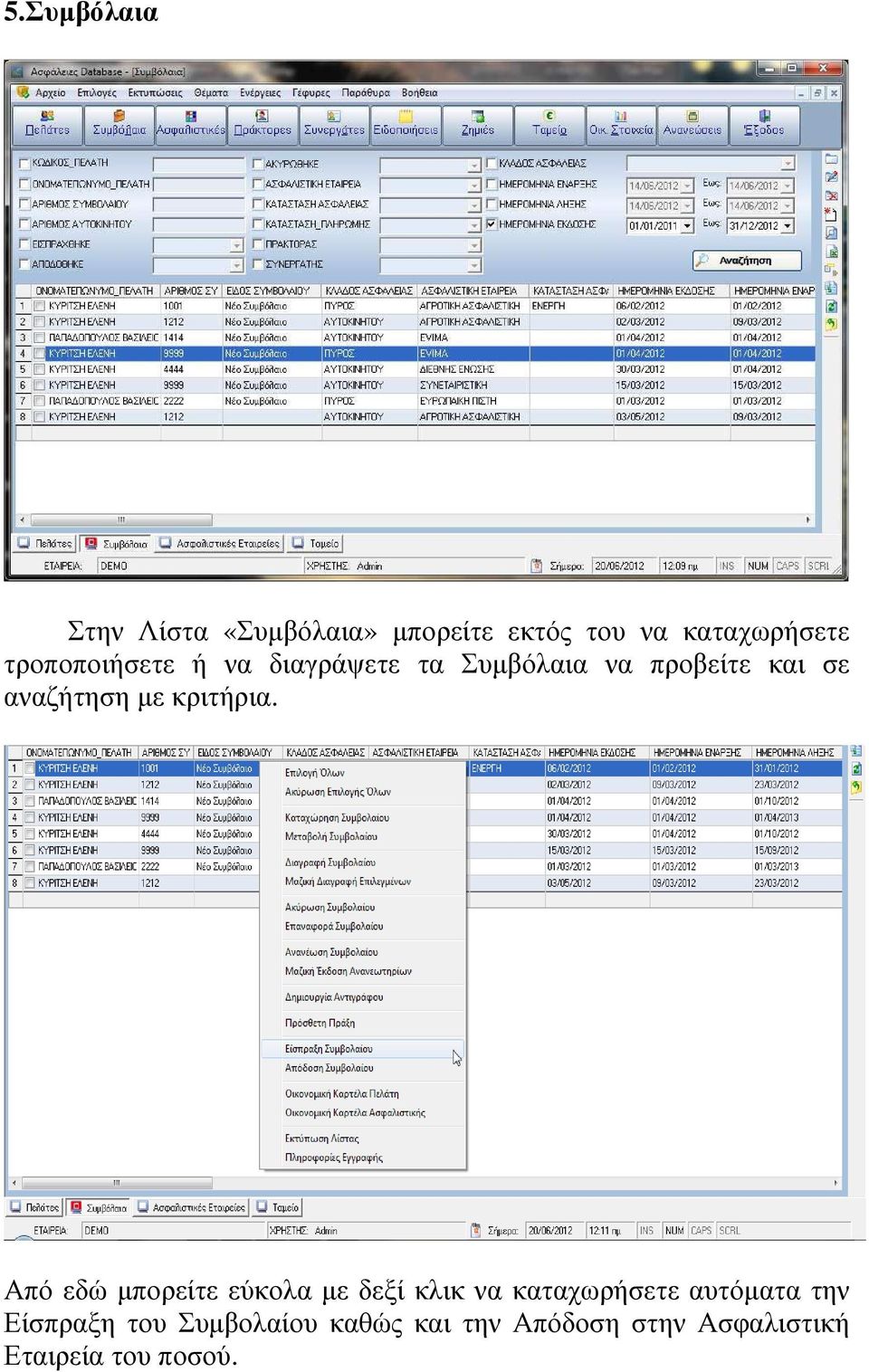Image resolution: width=869 pixels, height=1372 pixels.
Task: Open the Οικ. Στοιχεία toolbar button
Action: click(x=621, y=124)
